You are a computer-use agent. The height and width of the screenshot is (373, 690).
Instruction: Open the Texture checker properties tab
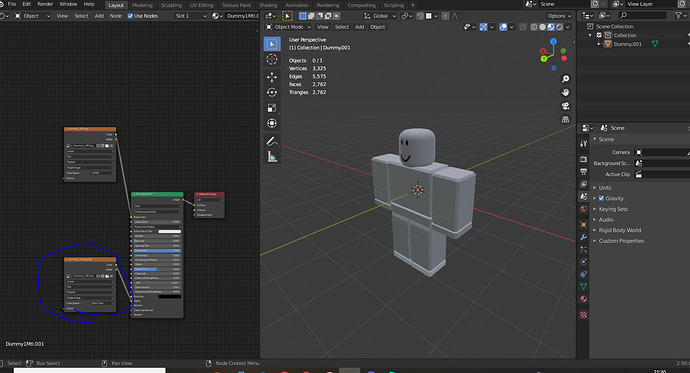pyautogui.click(x=584, y=314)
